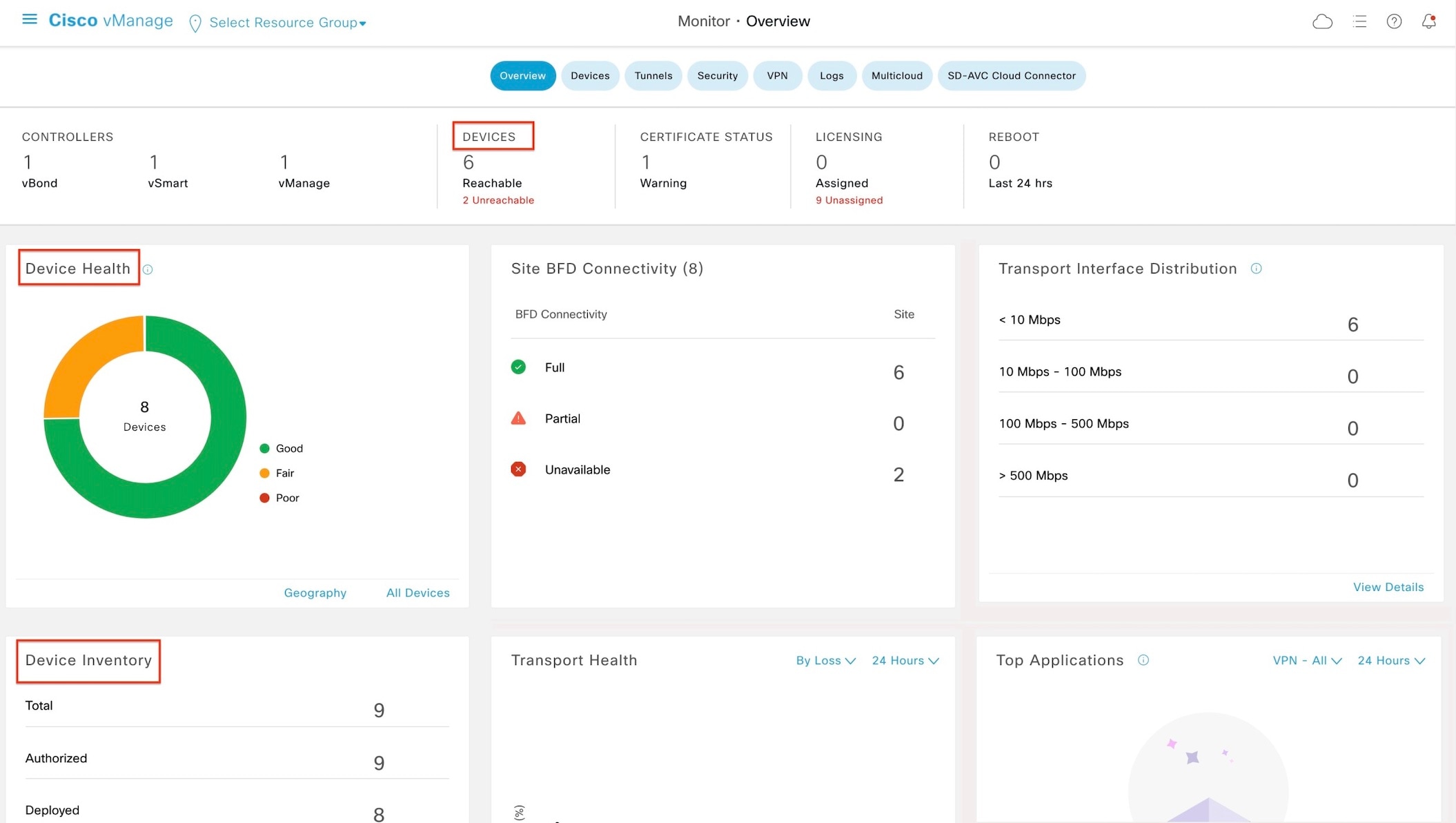
Task: Open the help question mark icon
Action: tap(1394, 22)
